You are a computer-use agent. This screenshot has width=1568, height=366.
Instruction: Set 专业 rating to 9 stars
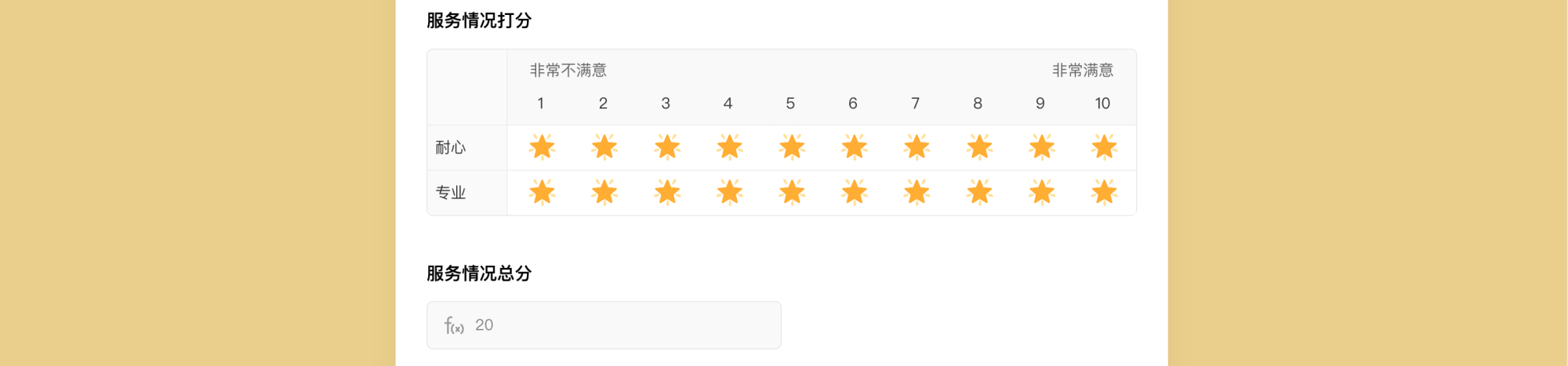(x=1041, y=192)
